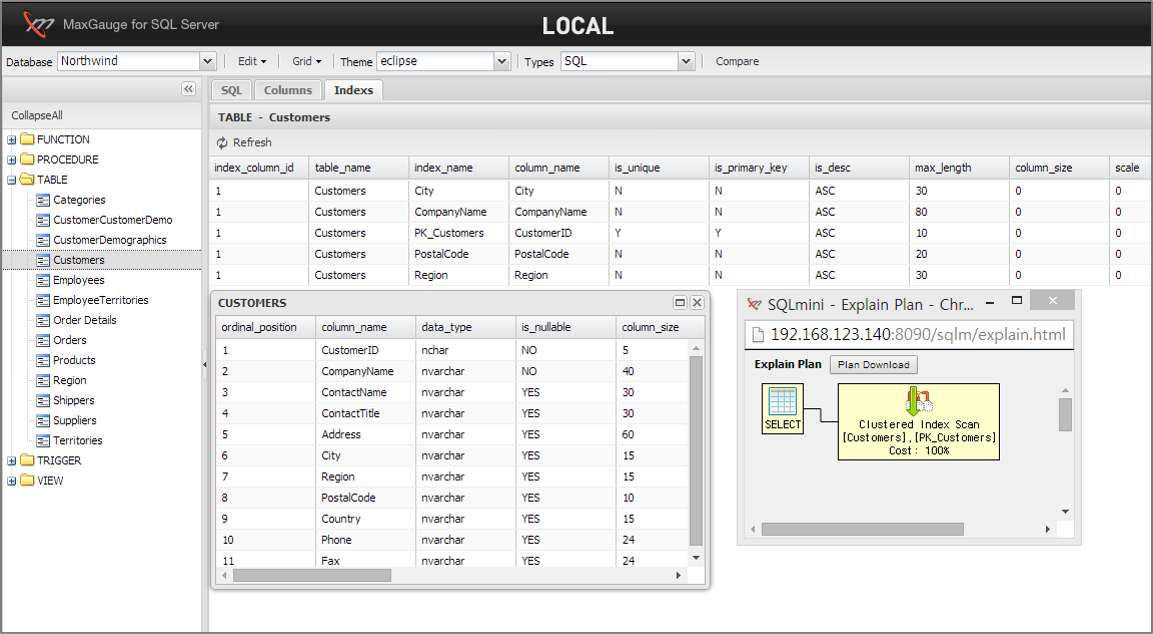Image resolution: width=1153 pixels, height=634 pixels.
Task: Open the Edit dropdown menu
Action: 252,61
